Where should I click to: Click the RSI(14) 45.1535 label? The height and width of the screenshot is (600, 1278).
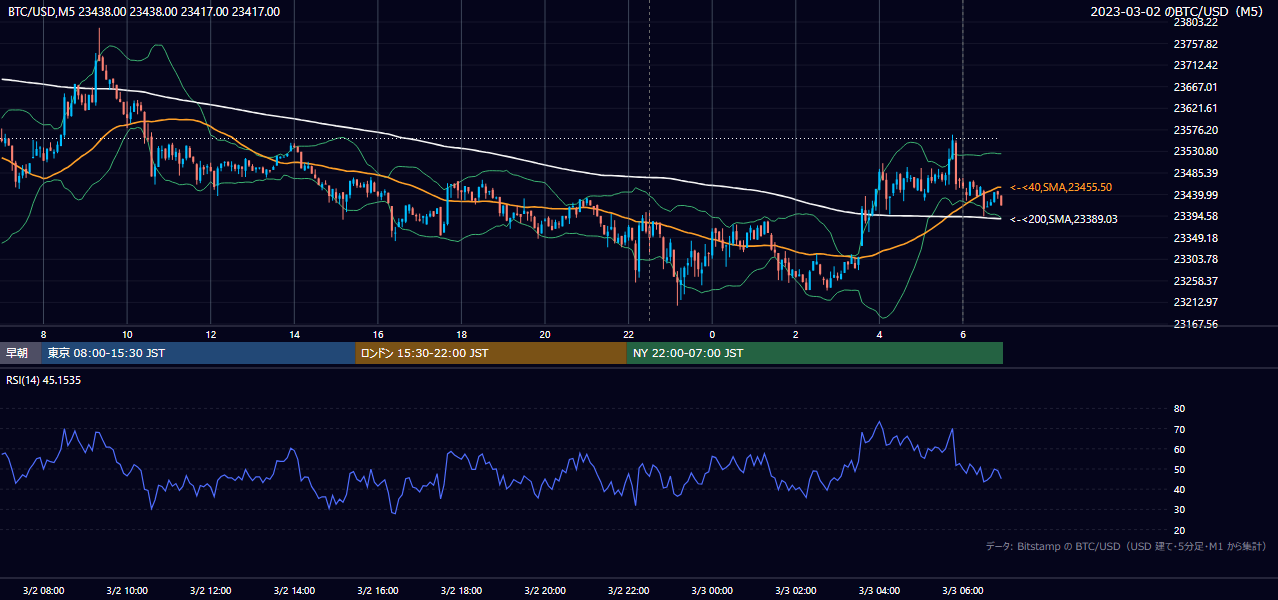click(44, 380)
